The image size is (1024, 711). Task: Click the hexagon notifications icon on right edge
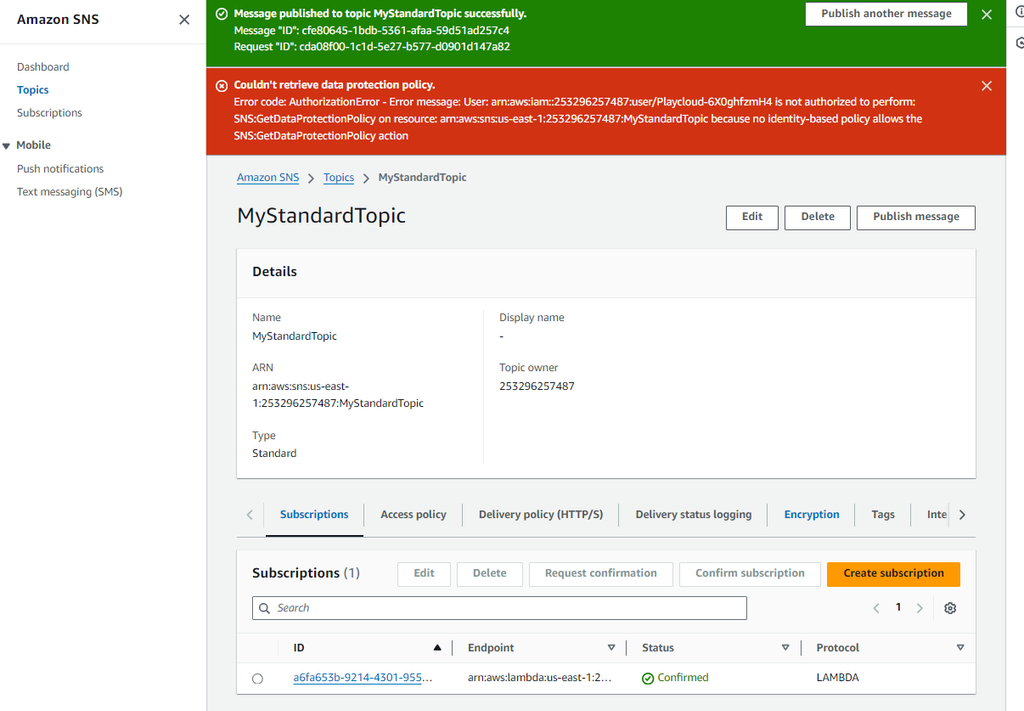(x=1019, y=40)
